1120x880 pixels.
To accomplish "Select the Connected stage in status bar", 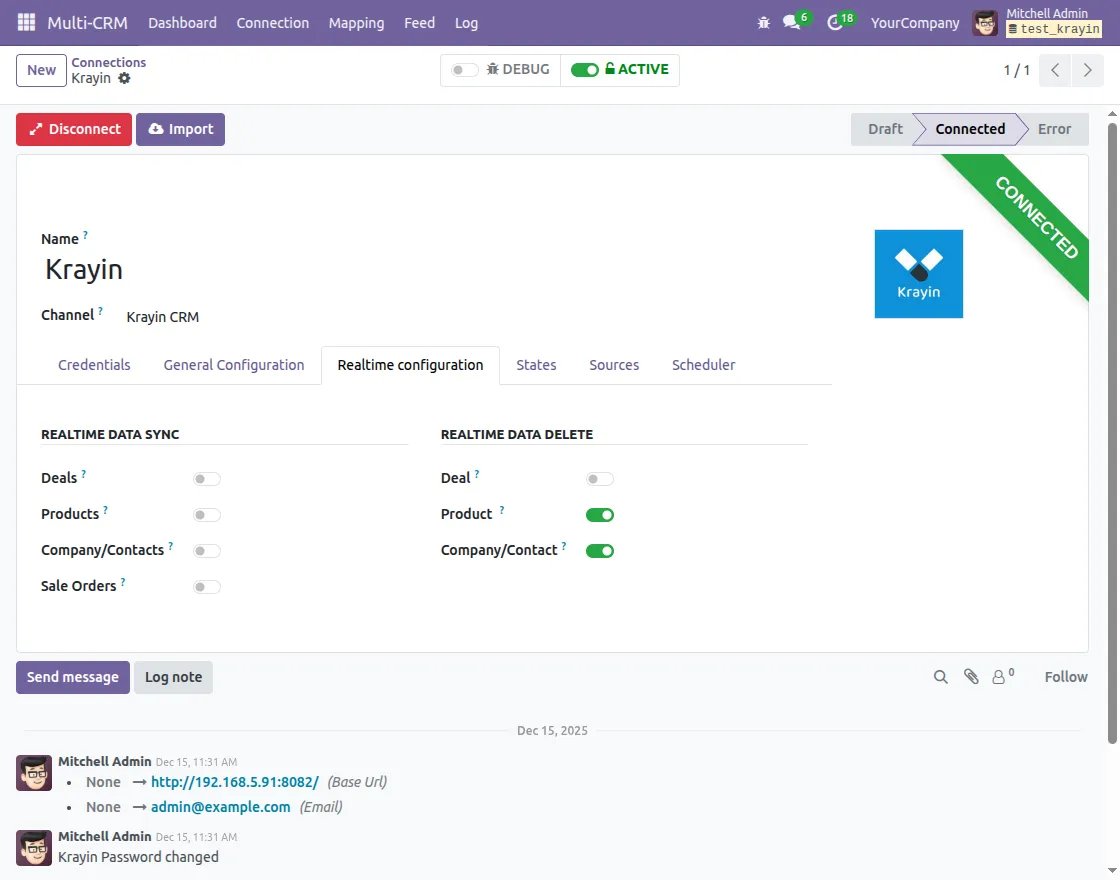I will pyautogui.click(x=968, y=129).
